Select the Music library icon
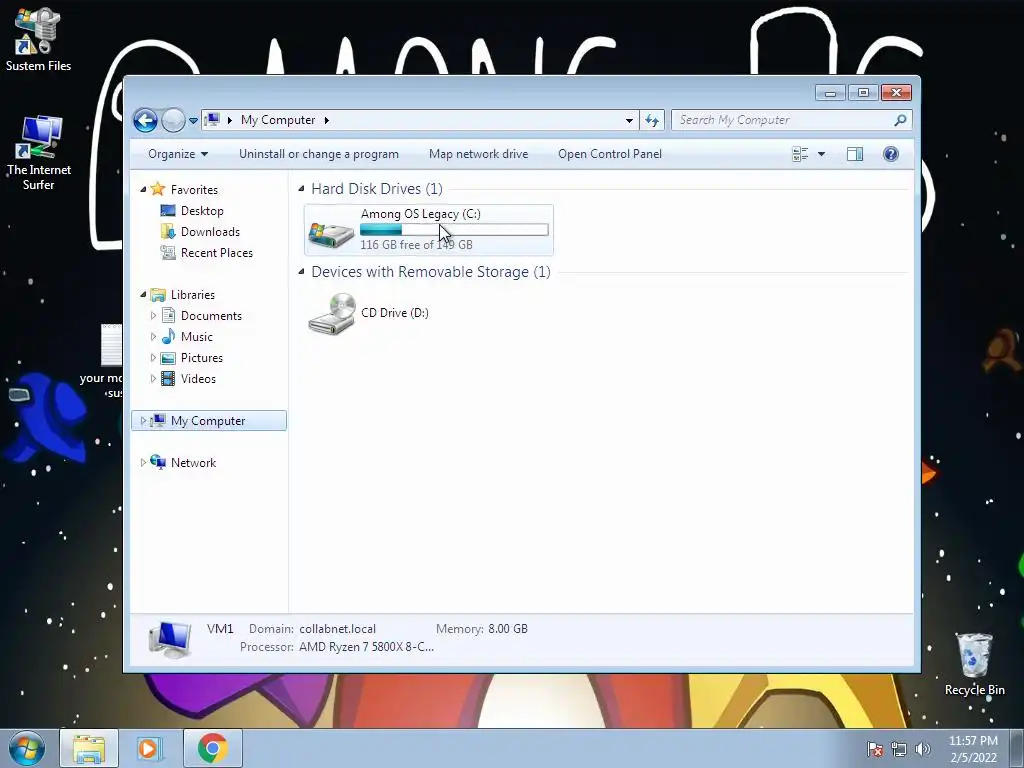 point(168,336)
